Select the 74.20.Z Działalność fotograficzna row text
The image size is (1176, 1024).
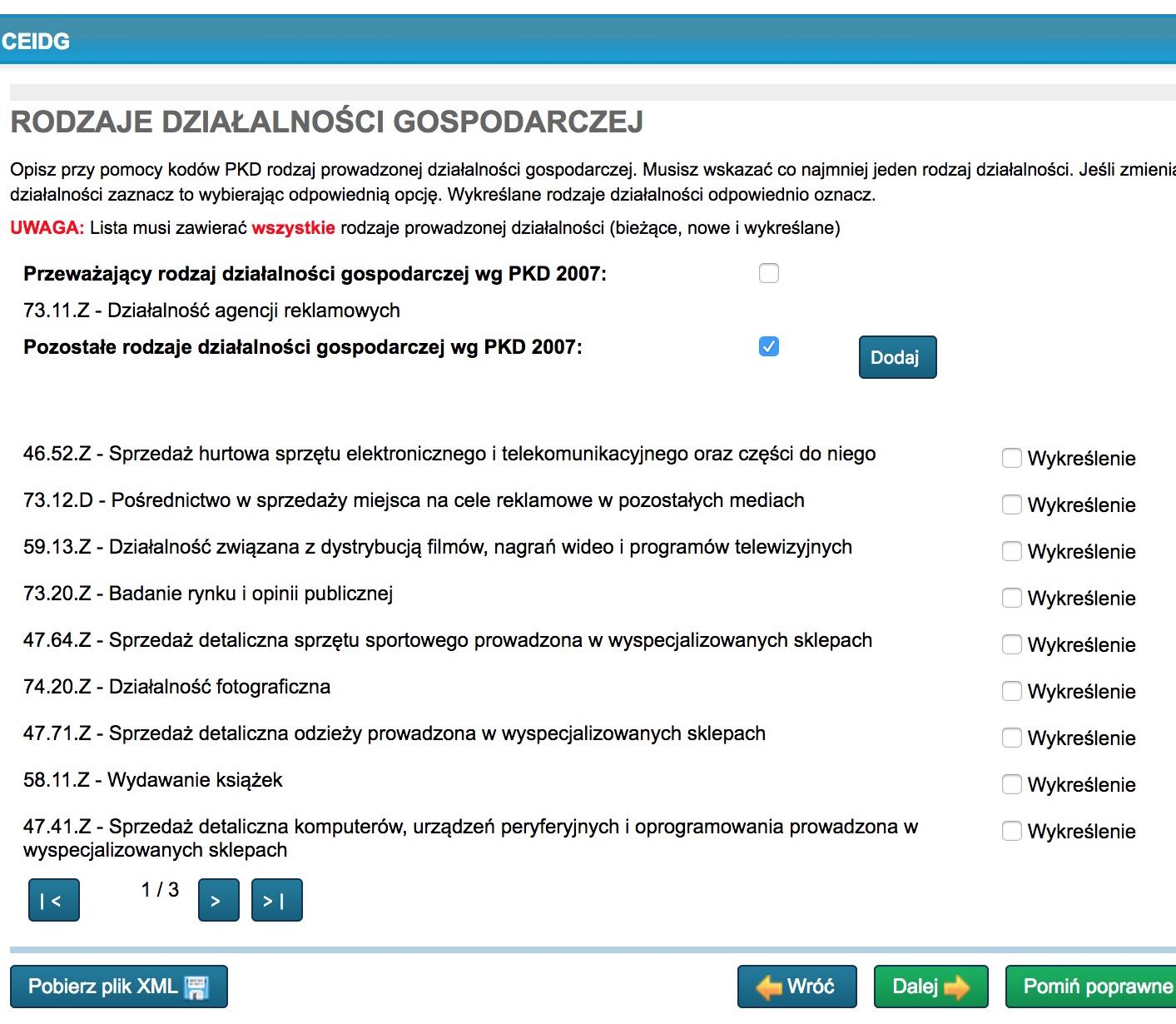pyautogui.click(x=176, y=687)
